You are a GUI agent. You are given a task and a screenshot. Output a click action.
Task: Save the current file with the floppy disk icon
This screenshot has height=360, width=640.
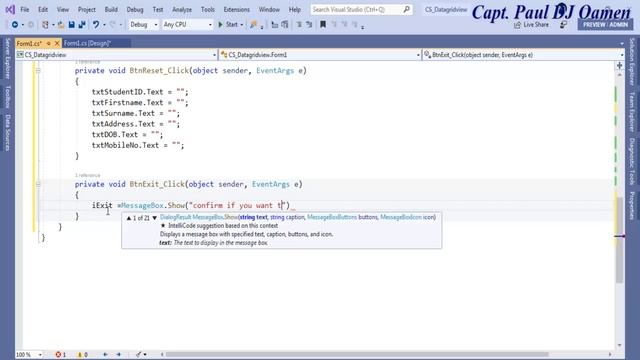[71, 25]
